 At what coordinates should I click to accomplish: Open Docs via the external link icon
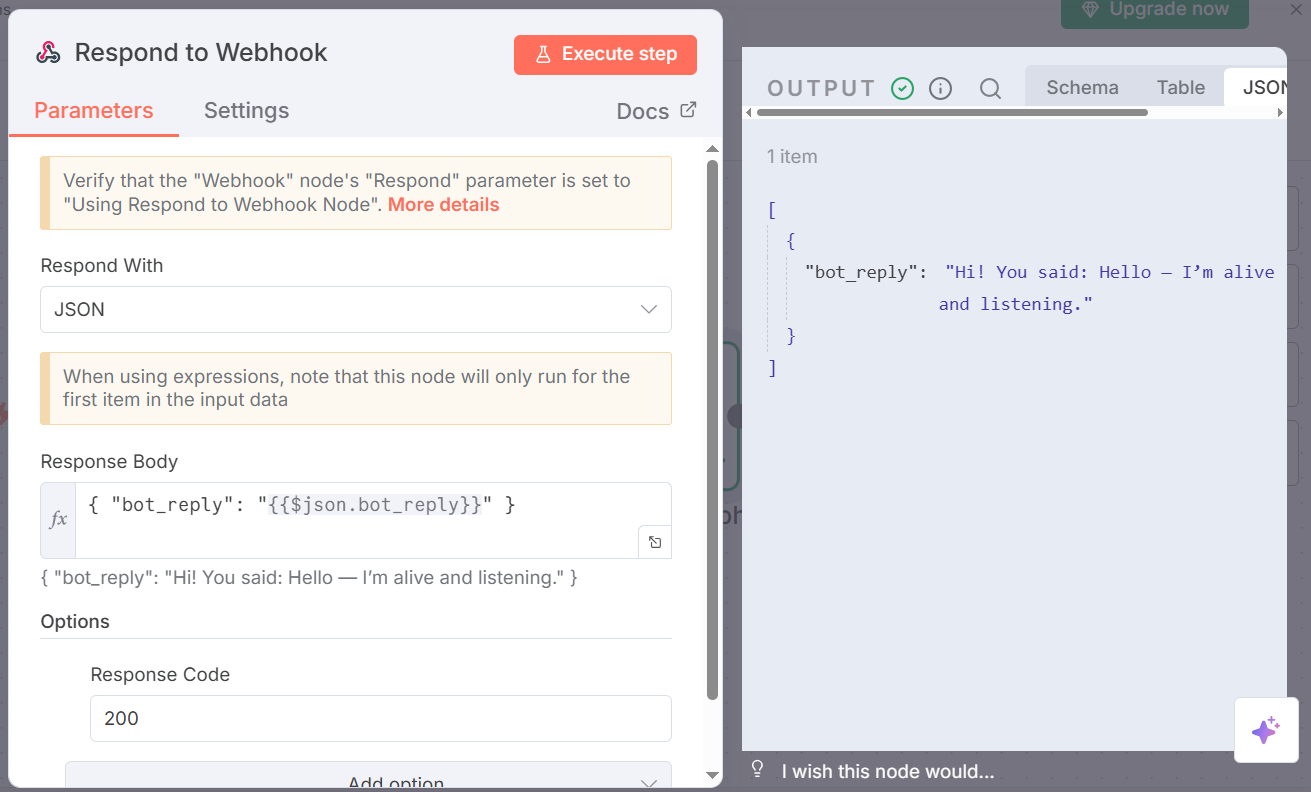pos(688,110)
